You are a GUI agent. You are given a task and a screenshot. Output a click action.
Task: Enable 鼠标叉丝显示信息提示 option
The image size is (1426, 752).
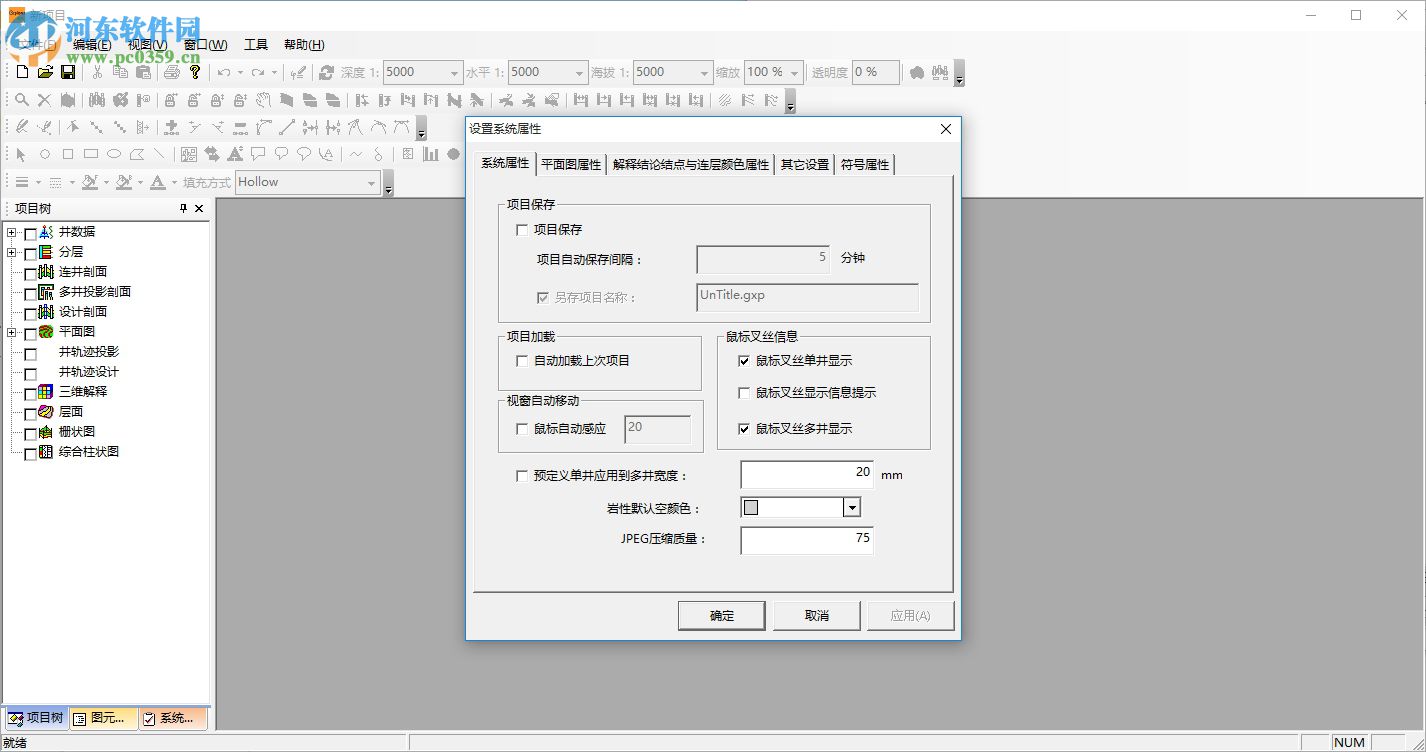(x=742, y=392)
